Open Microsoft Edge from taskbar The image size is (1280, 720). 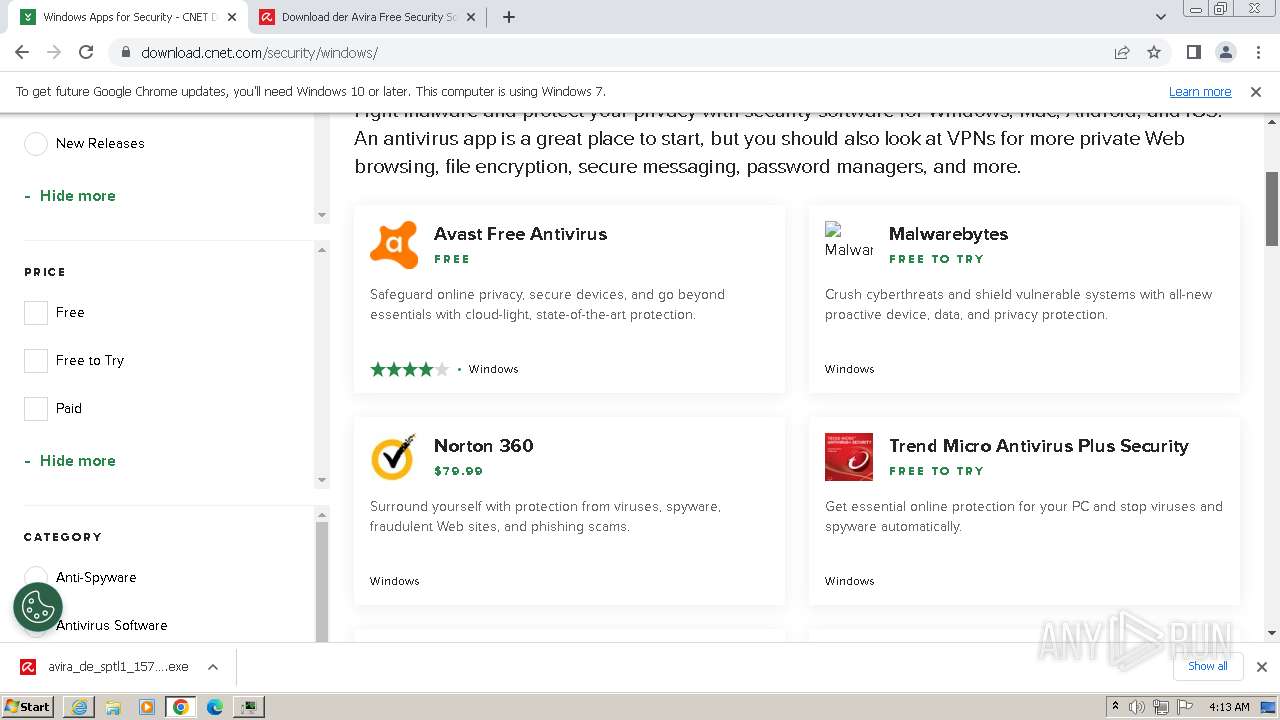click(215, 707)
